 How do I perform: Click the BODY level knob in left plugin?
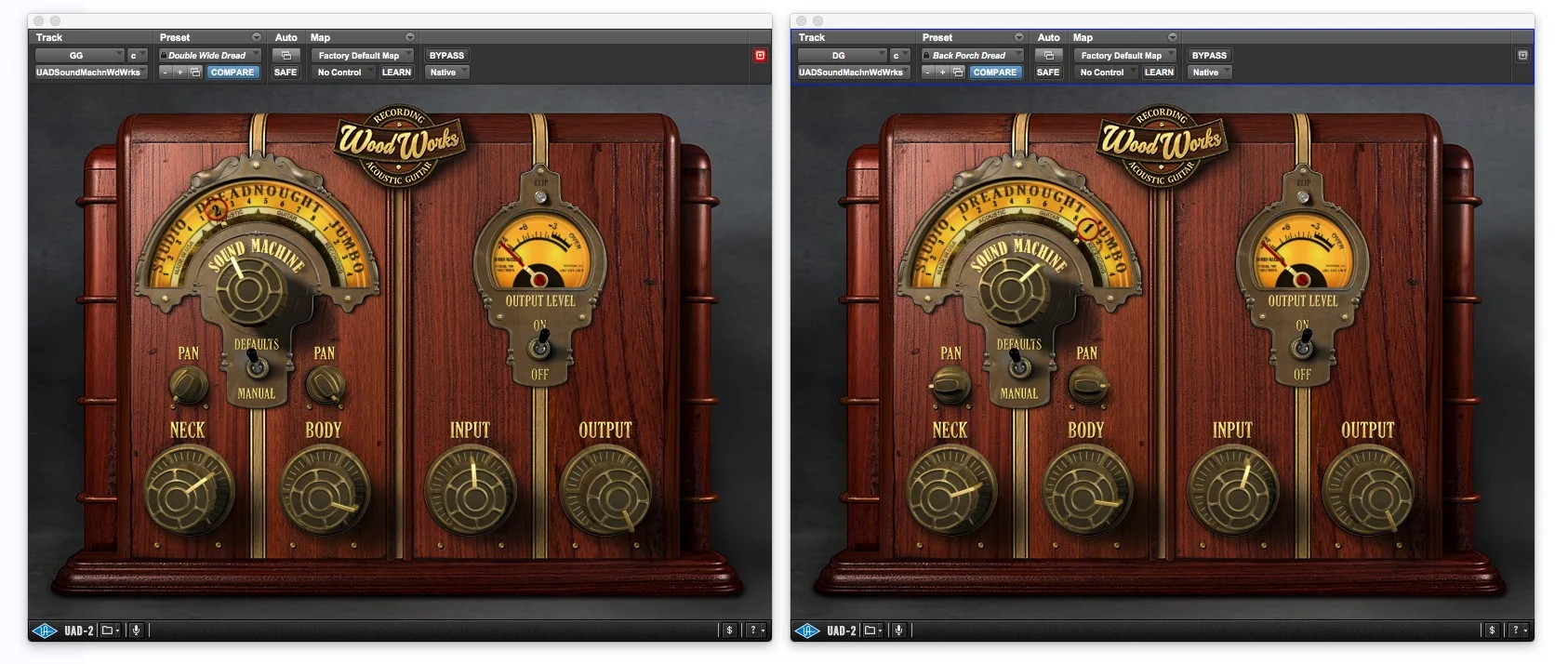[325, 491]
